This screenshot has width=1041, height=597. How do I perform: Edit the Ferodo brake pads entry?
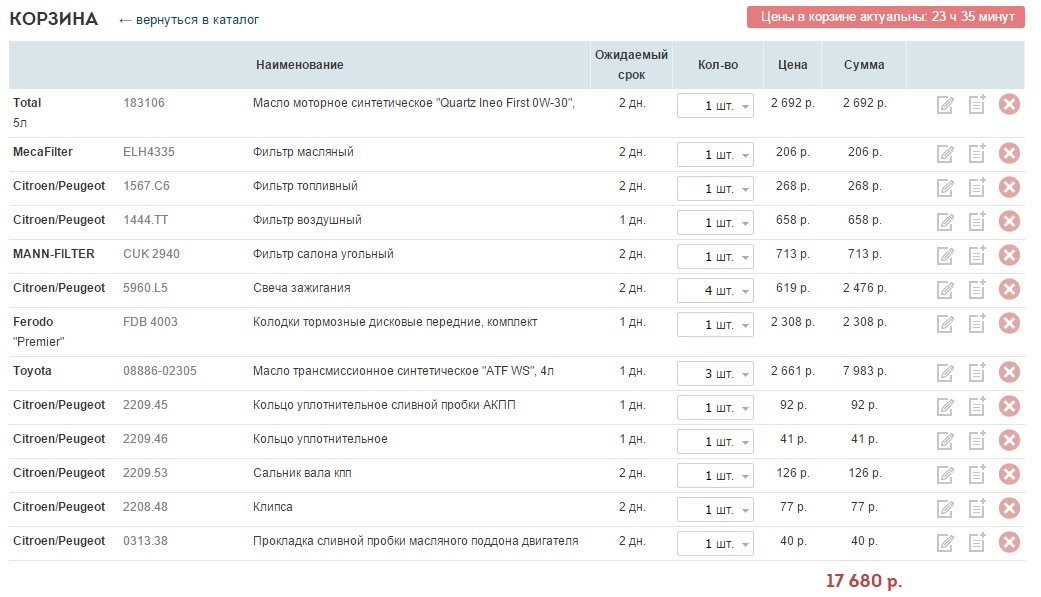click(945, 323)
